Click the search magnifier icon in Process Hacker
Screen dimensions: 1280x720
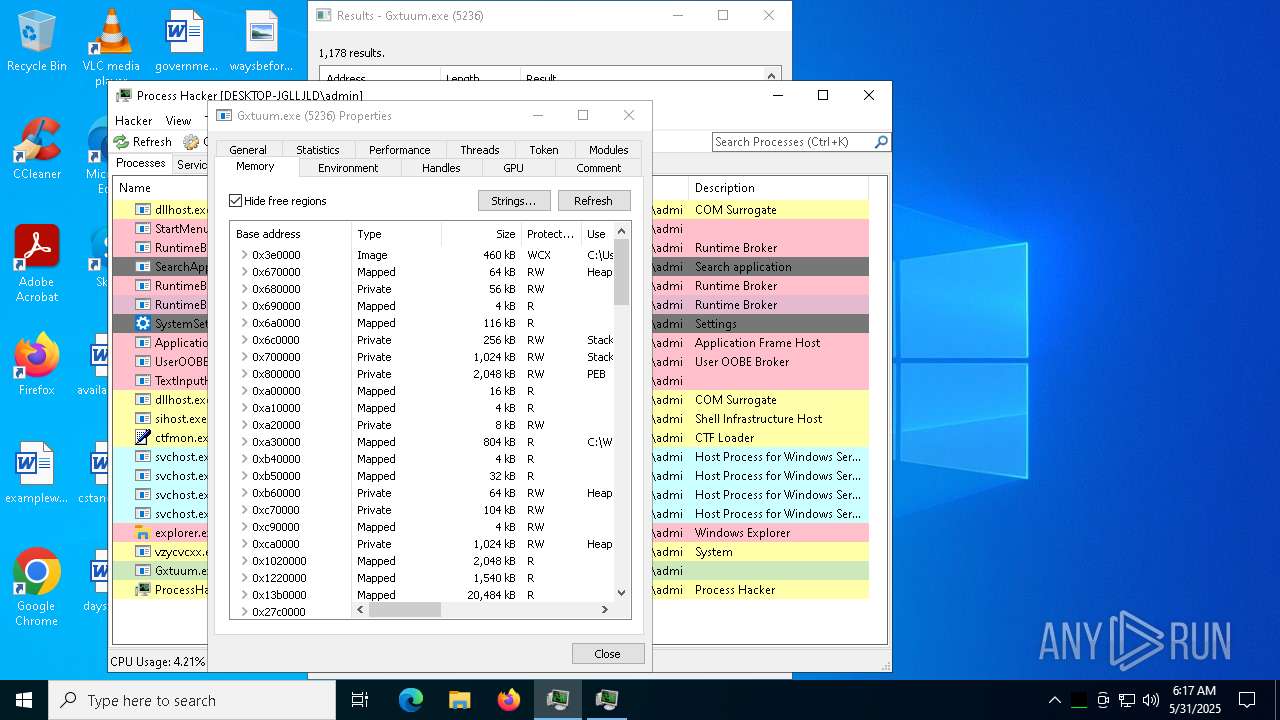point(881,142)
